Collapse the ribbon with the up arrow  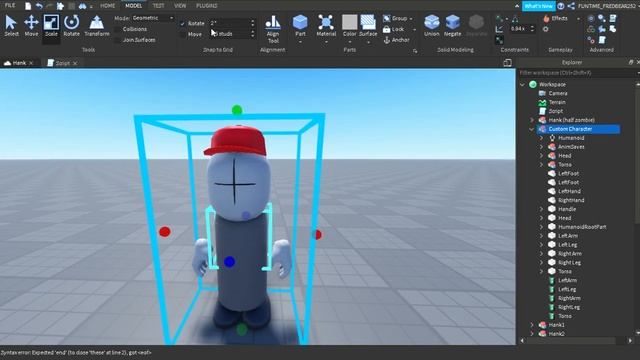pyautogui.click(x=517, y=6)
